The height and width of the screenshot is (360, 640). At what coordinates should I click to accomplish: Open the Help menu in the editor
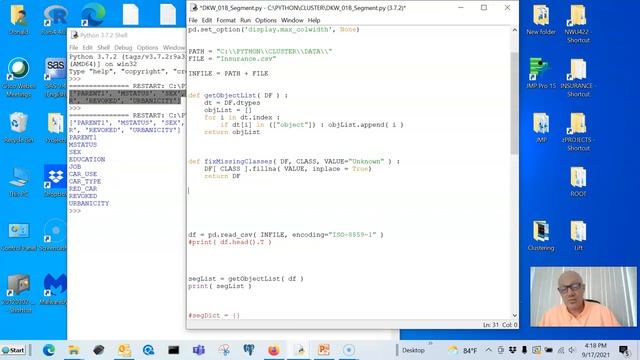coord(314,20)
